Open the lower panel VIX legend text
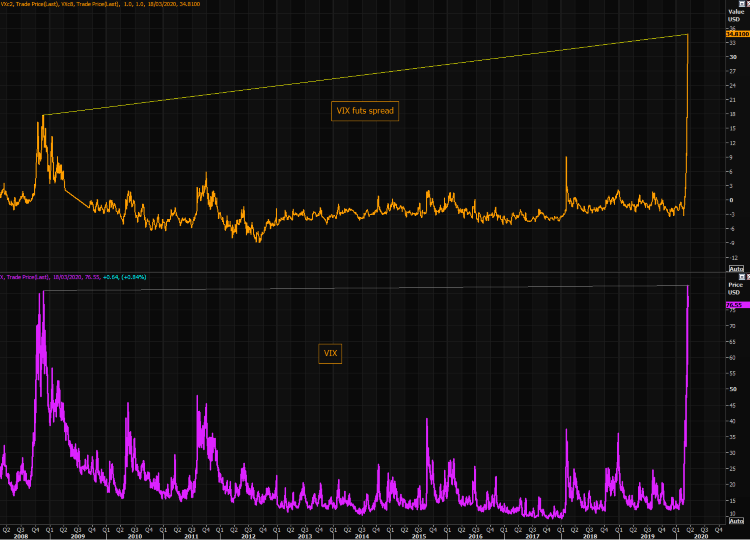The image size is (750, 540). (x=73, y=277)
